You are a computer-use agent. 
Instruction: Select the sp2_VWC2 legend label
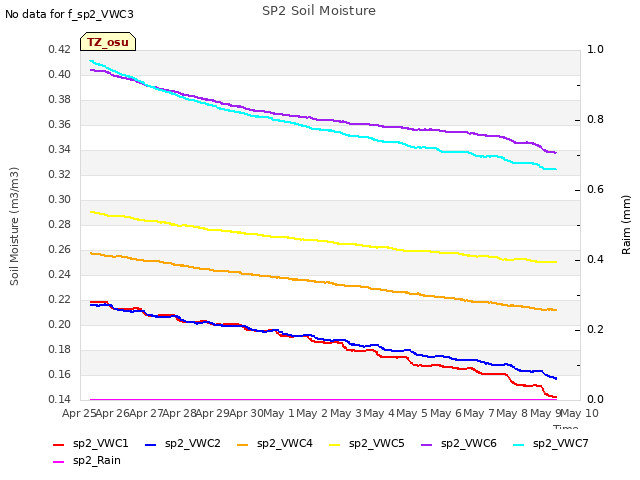193,444
